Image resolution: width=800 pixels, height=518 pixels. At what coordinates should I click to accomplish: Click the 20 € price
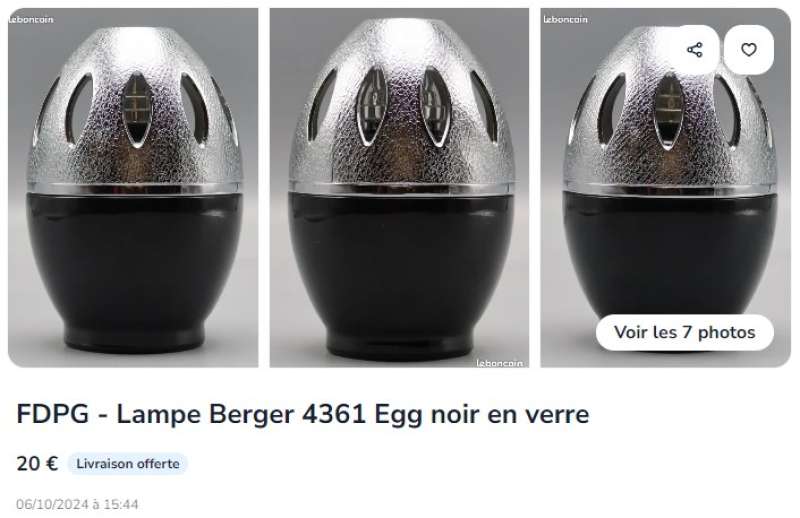37,463
